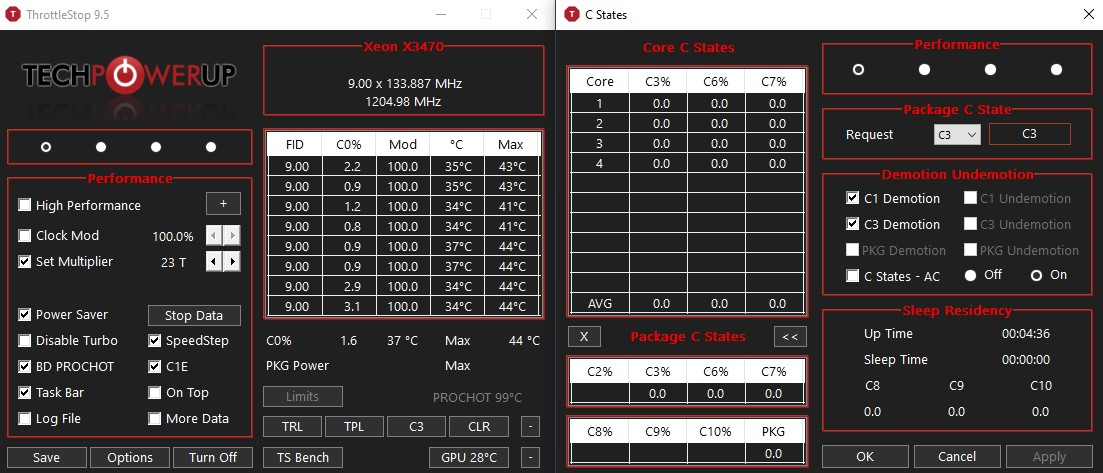This screenshot has width=1103, height=473.
Task: Click the C3 value field beside Request
Action: click(x=1030, y=134)
